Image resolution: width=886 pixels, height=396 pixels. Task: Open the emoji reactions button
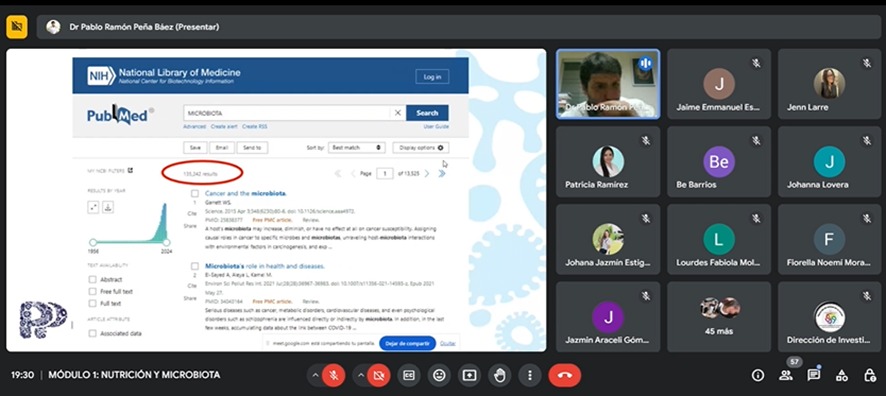click(439, 375)
